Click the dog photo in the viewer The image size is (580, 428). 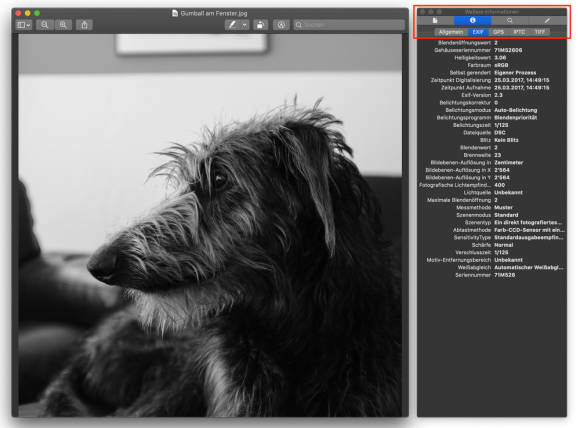210,225
